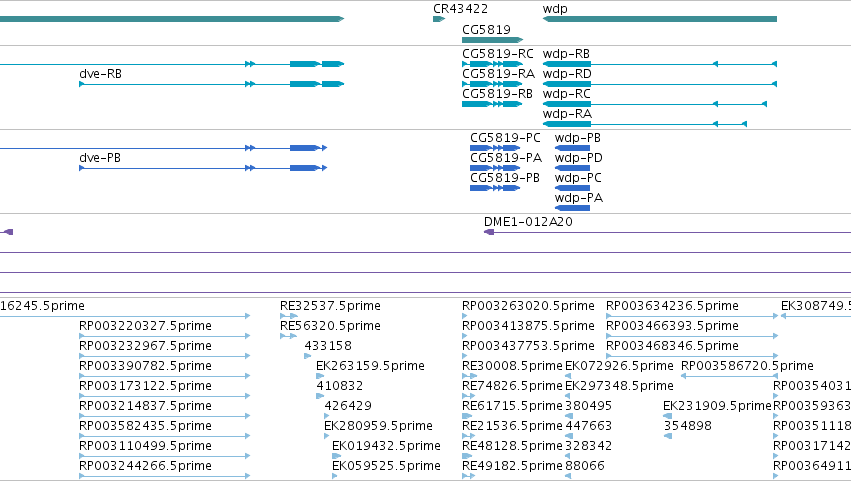Open EST label RE21536.5prime
The height and width of the screenshot is (481, 851).
pyautogui.click(x=512, y=426)
